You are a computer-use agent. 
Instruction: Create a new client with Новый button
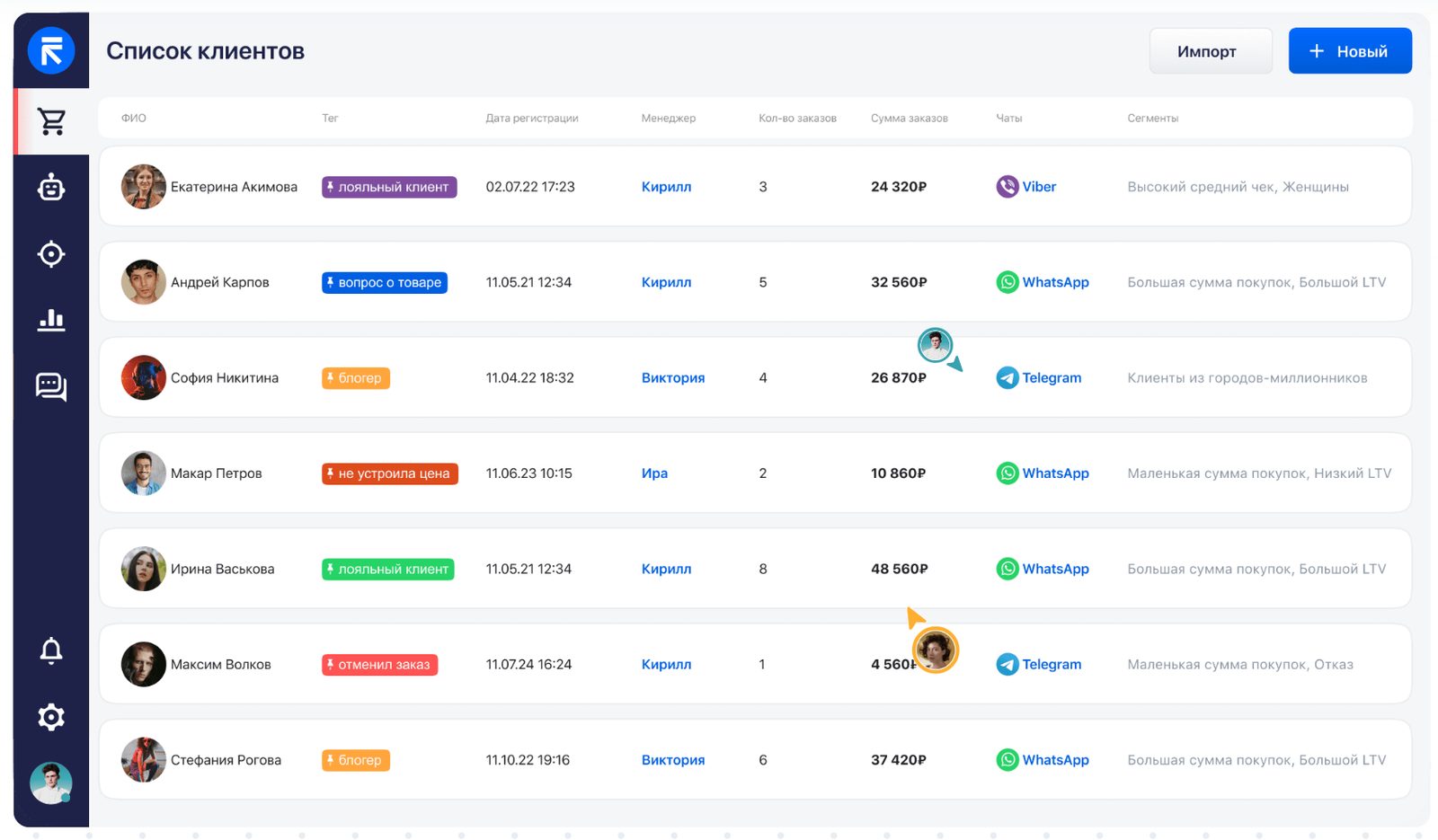[x=1349, y=51]
